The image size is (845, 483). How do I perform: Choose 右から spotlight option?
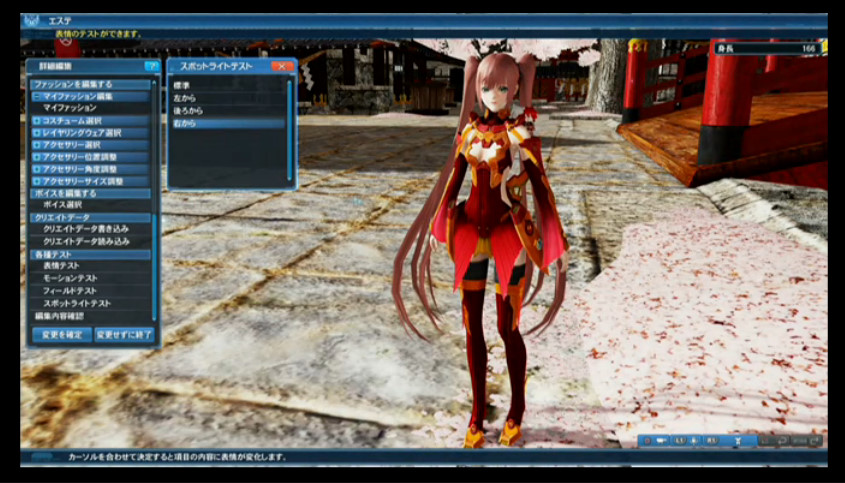[x=228, y=123]
